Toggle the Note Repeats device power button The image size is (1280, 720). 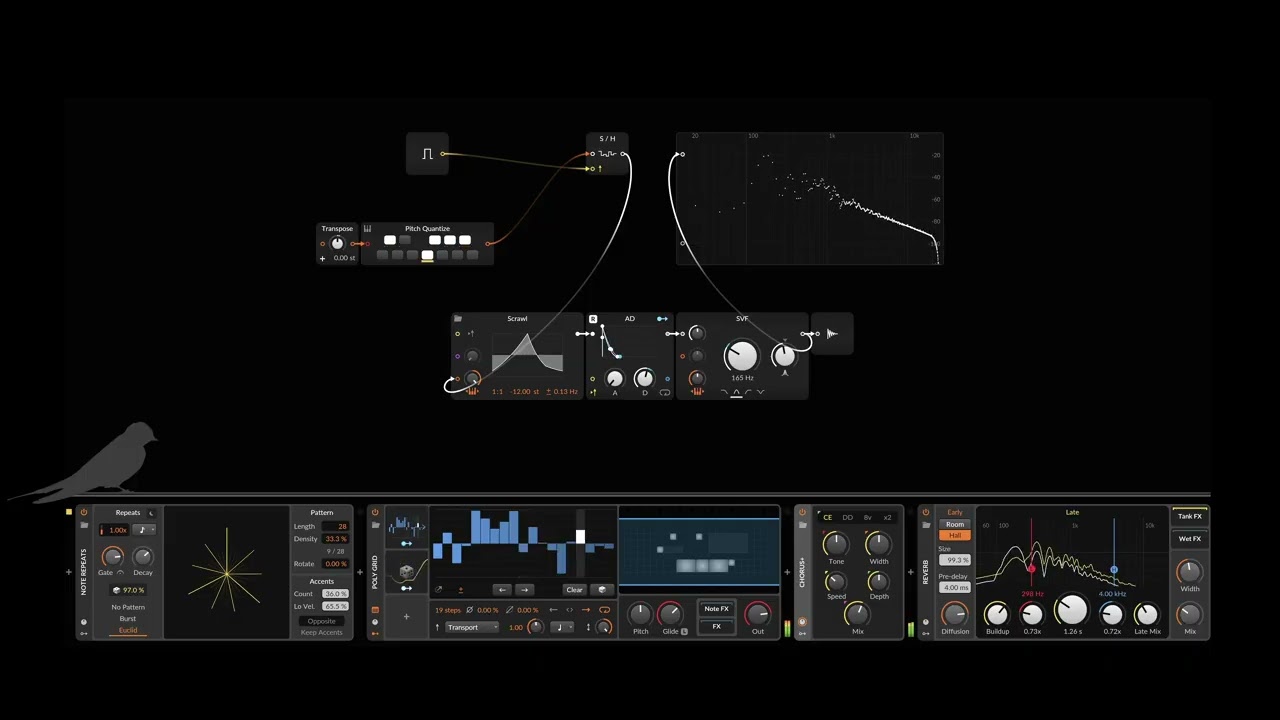(84, 513)
